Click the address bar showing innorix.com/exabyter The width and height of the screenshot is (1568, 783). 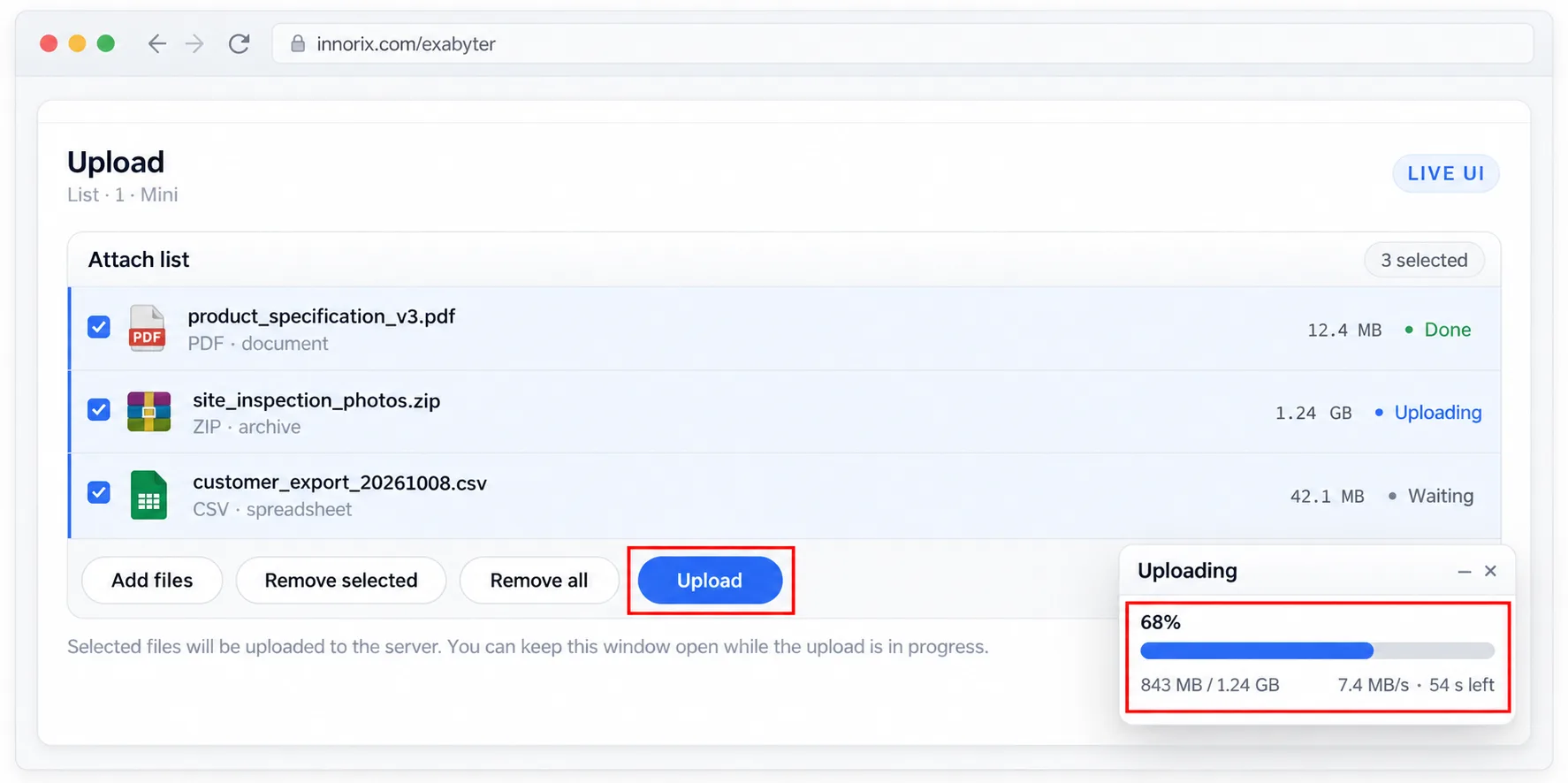[x=902, y=43]
